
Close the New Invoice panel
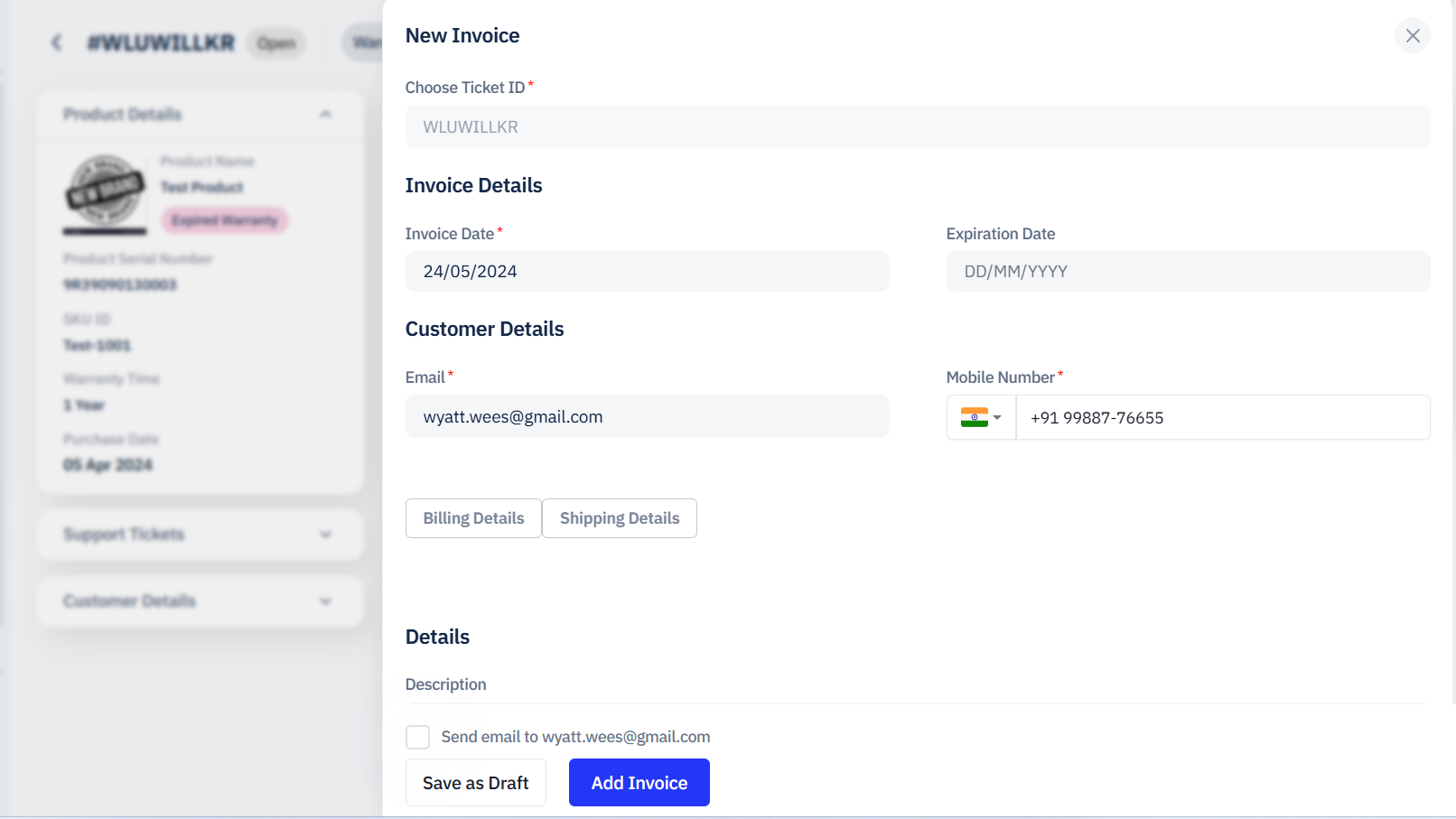[x=1412, y=36]
